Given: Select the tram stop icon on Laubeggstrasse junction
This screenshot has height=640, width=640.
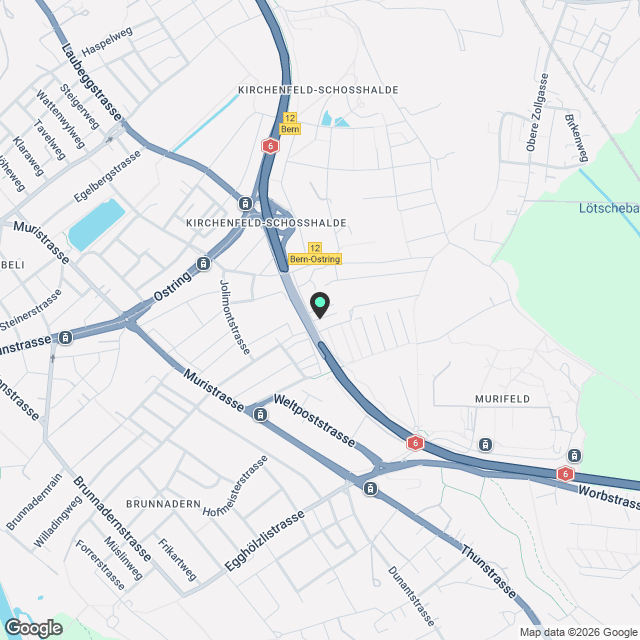Looking at the screenshot, I should [x=245, y=203].
